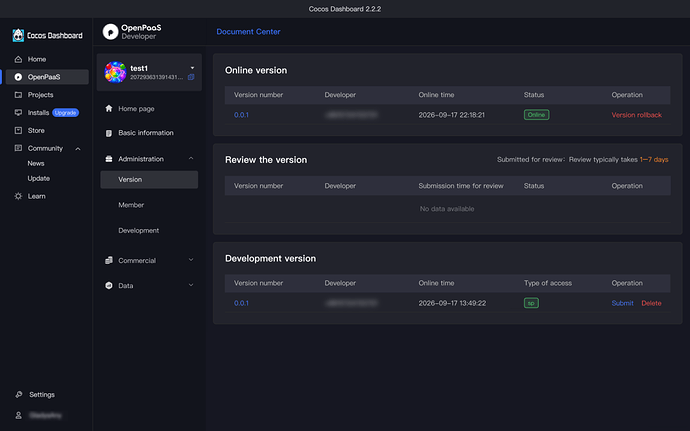Click online time 2026-09-17 22:18:21
This screenshot has width=690, height=431.
click(451, 115)
